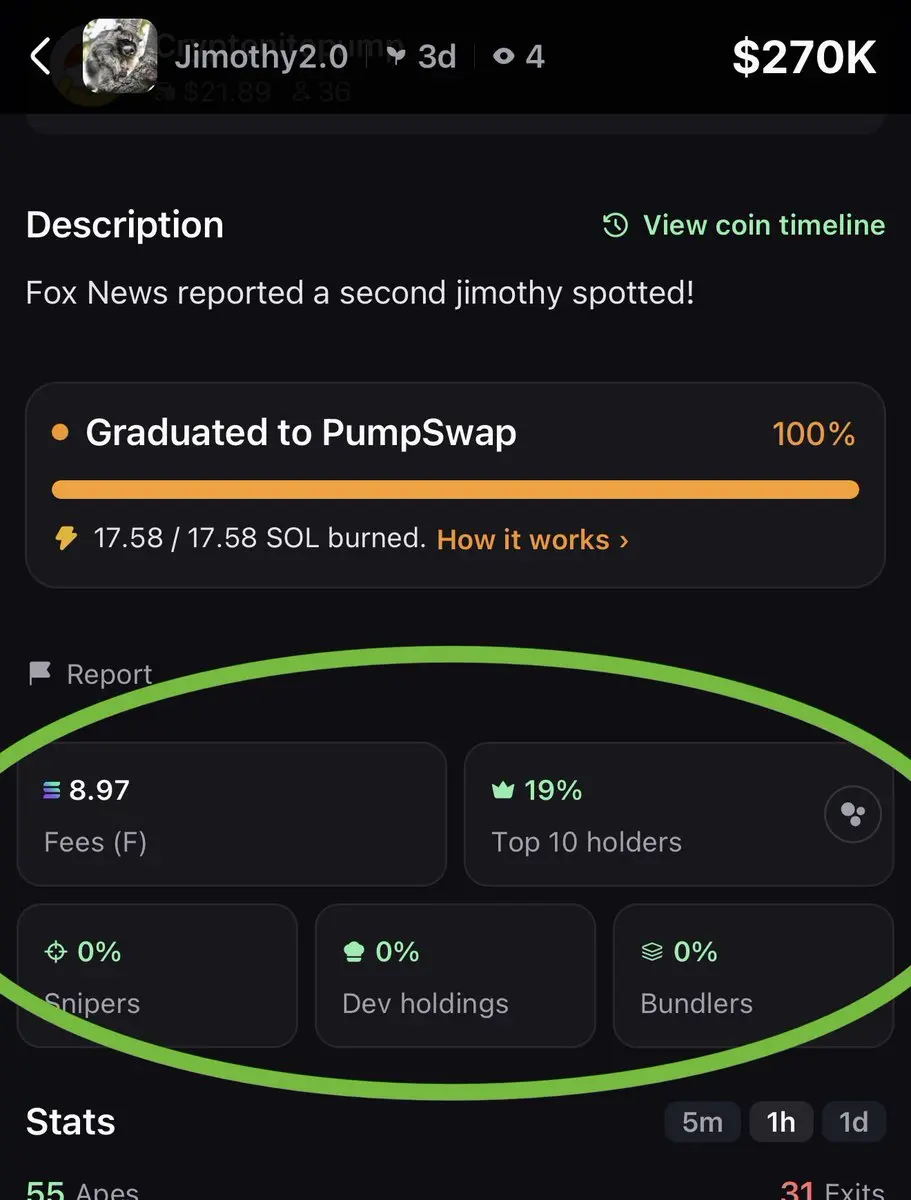
Task: Select the 1d stats interval
Action: tap(853, 1122)
